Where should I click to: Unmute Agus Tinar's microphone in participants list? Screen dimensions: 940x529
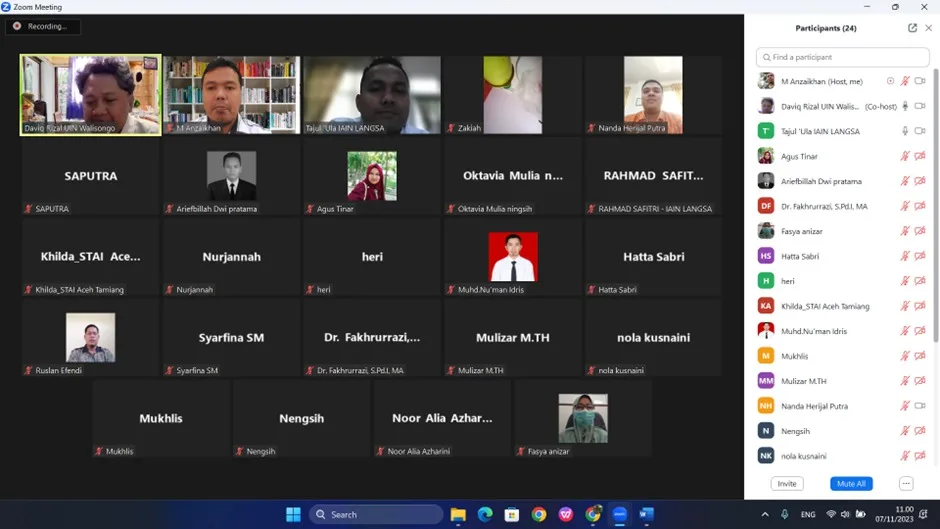[x=905, y=157]
